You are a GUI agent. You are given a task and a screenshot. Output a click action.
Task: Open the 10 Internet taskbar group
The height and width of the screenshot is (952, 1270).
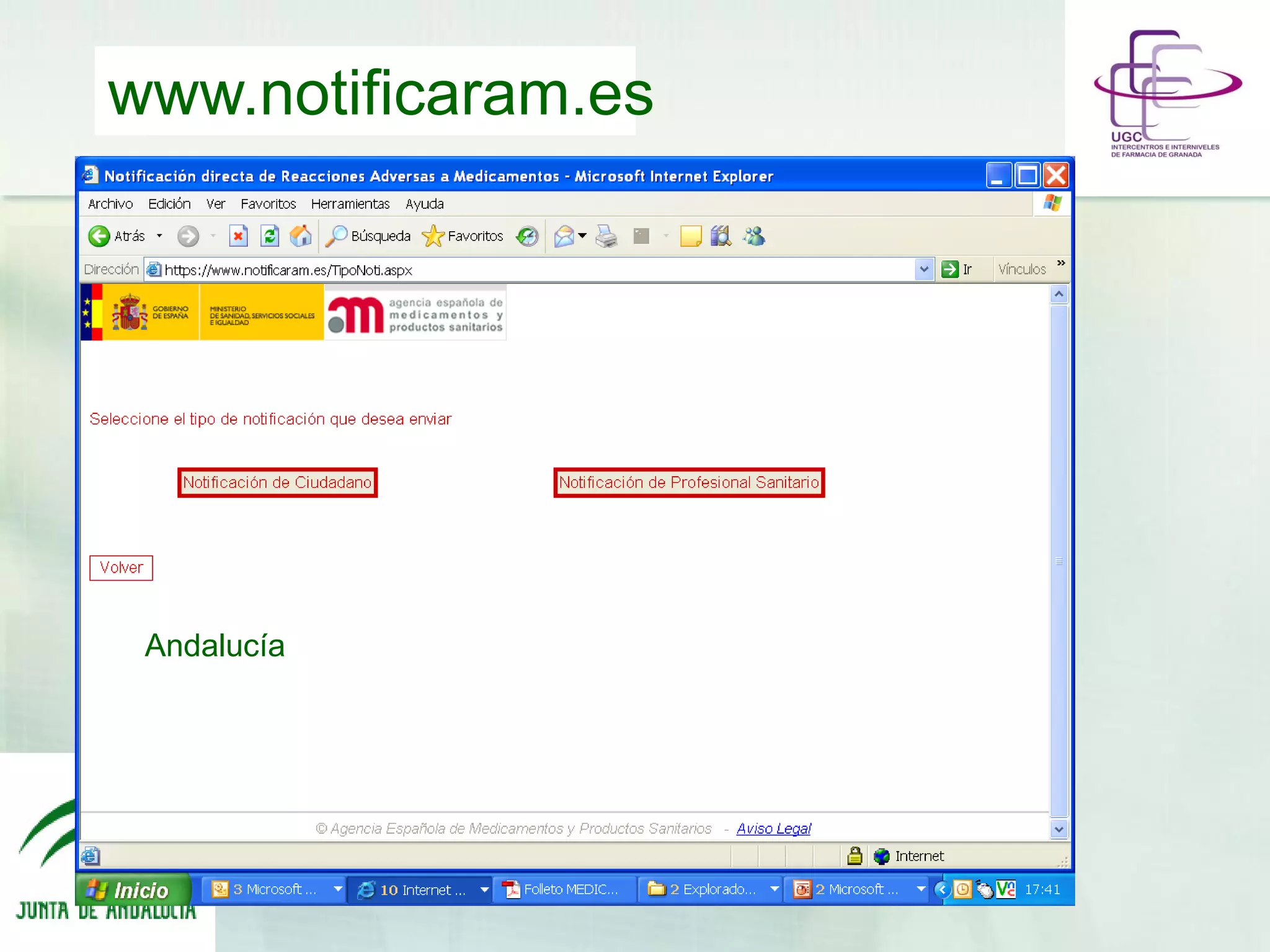(x=420, y=889)
